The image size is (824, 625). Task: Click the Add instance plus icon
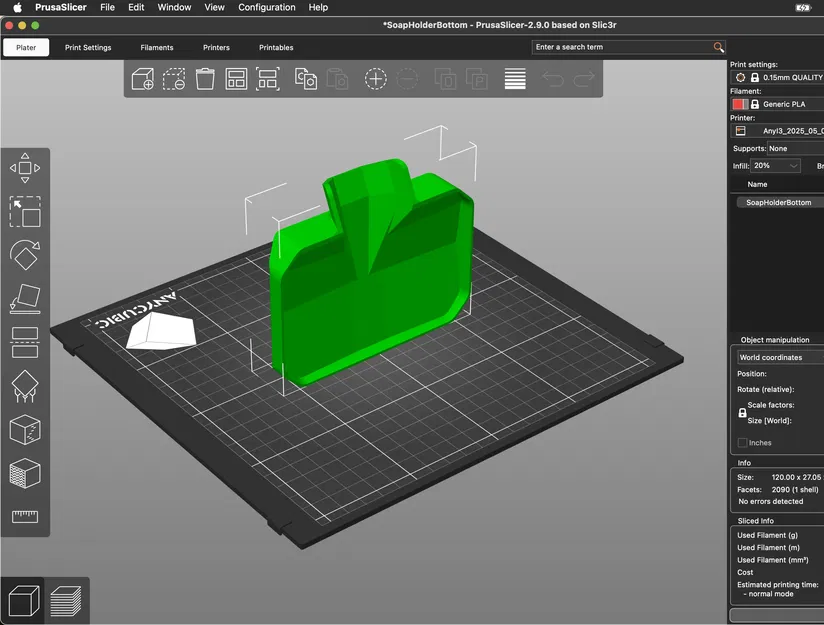[375, 79]
